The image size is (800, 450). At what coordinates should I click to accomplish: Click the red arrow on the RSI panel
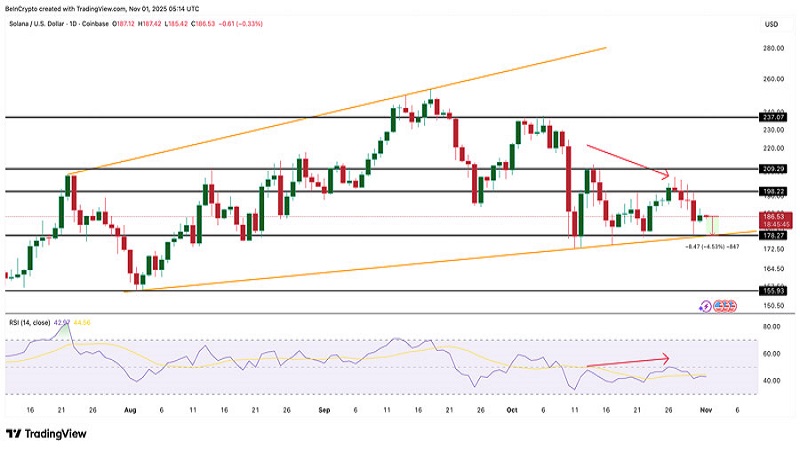point(627,362)
